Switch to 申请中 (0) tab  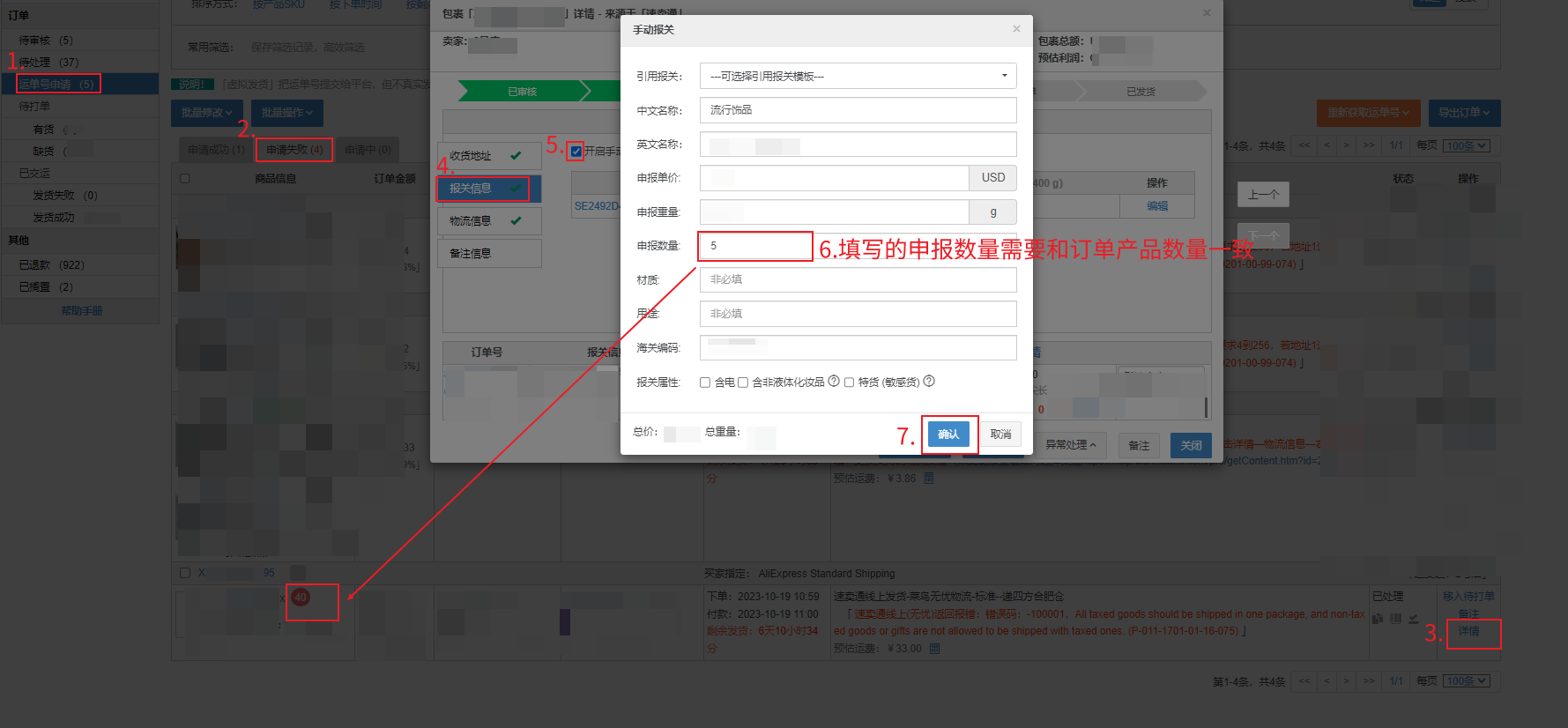[368, 150]
